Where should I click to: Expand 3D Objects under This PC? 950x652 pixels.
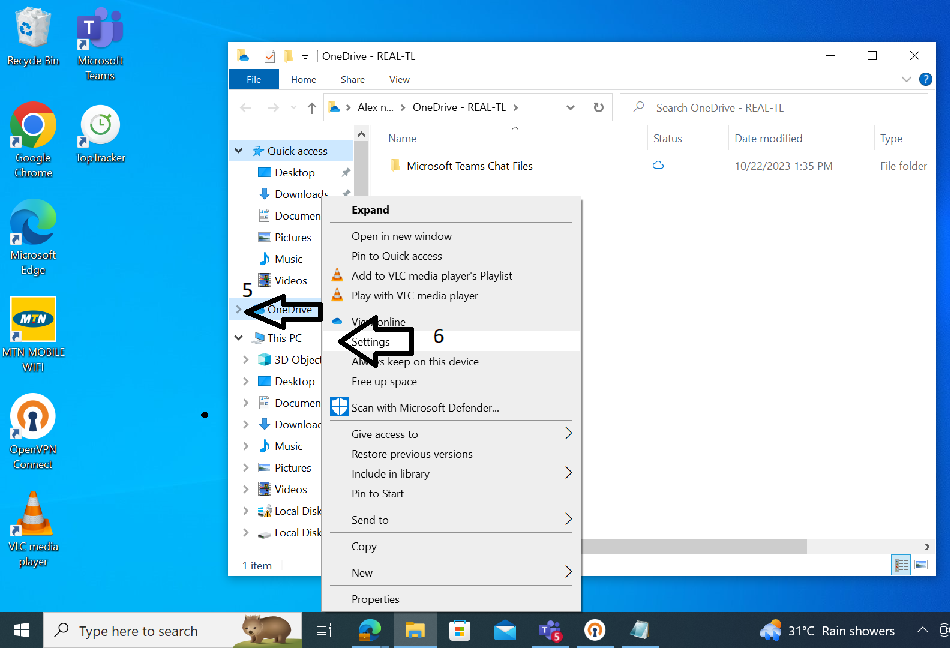[245, 360]
